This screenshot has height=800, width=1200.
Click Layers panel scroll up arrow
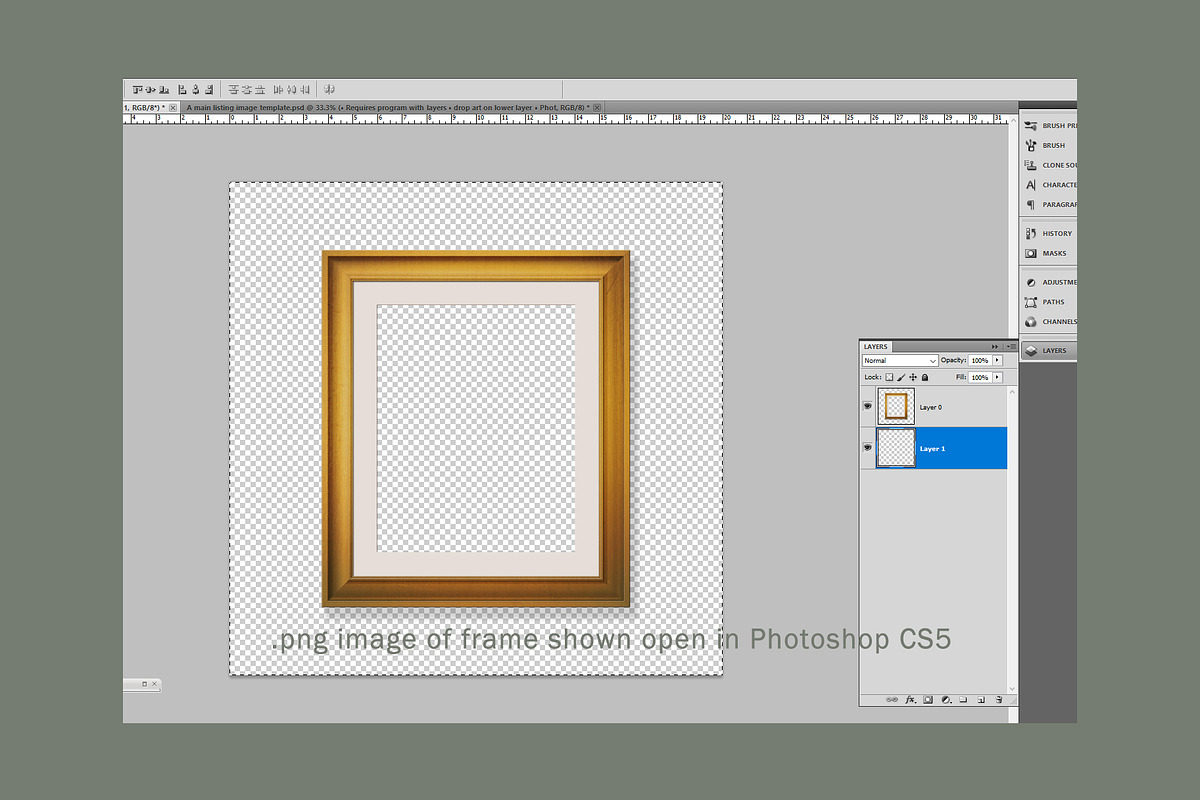point(1012,392)
